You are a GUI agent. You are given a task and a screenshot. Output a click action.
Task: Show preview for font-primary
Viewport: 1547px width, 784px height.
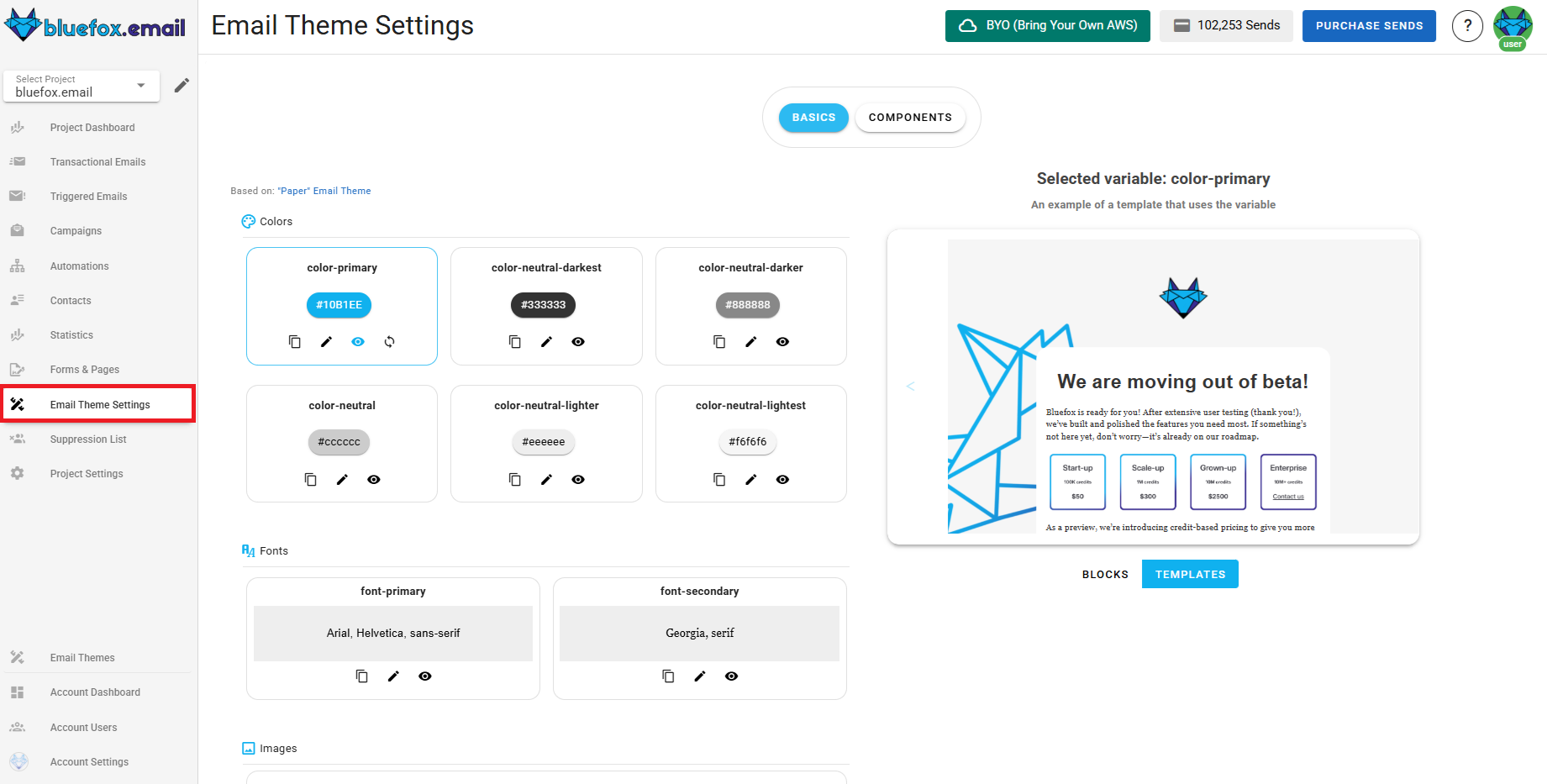point(424,676)
